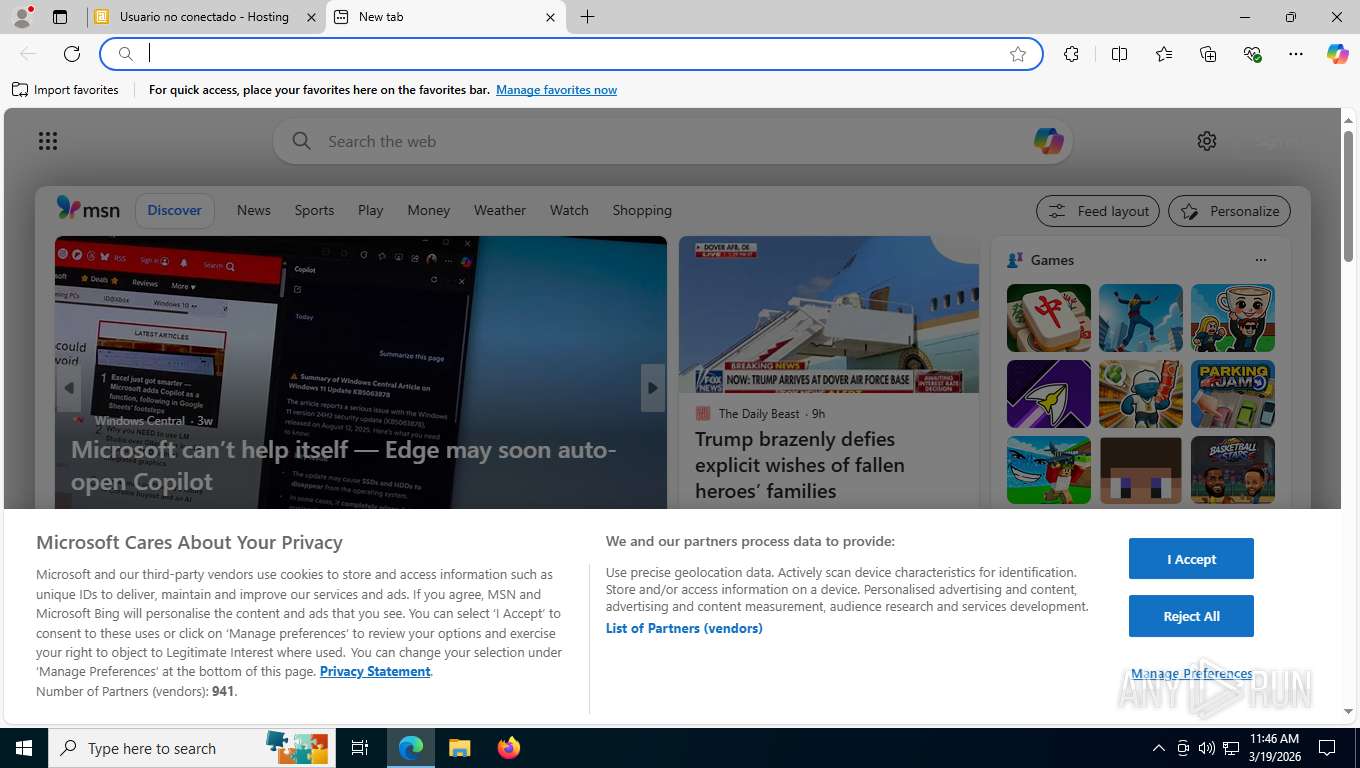1360x768 pixels.
Task: Open the Games card options ellipsis
Action: pyautogui.click(x=1261, y=260)
